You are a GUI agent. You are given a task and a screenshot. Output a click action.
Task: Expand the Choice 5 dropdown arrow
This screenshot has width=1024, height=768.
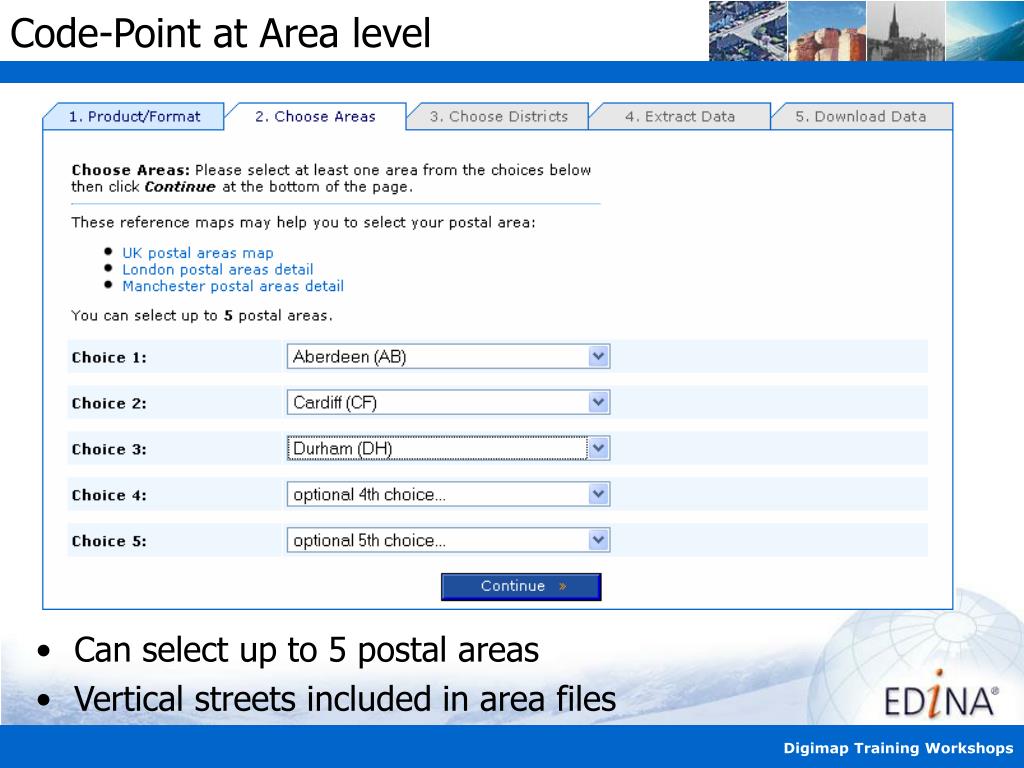pos(598,540)
